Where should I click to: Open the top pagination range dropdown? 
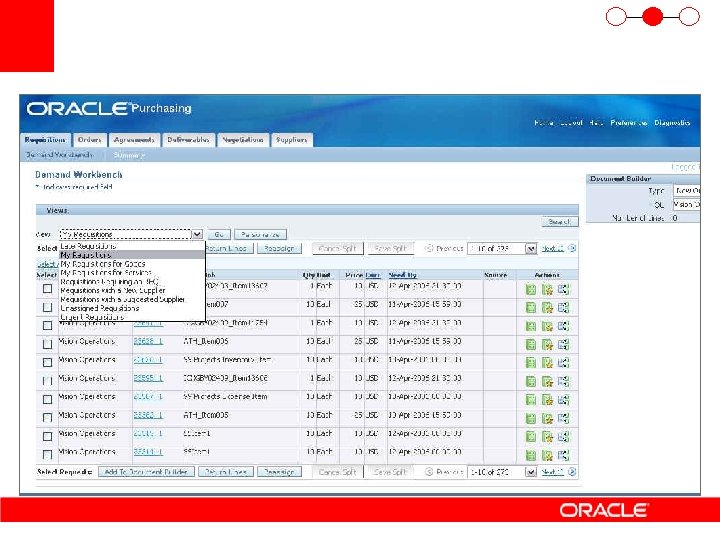point(531,248)
